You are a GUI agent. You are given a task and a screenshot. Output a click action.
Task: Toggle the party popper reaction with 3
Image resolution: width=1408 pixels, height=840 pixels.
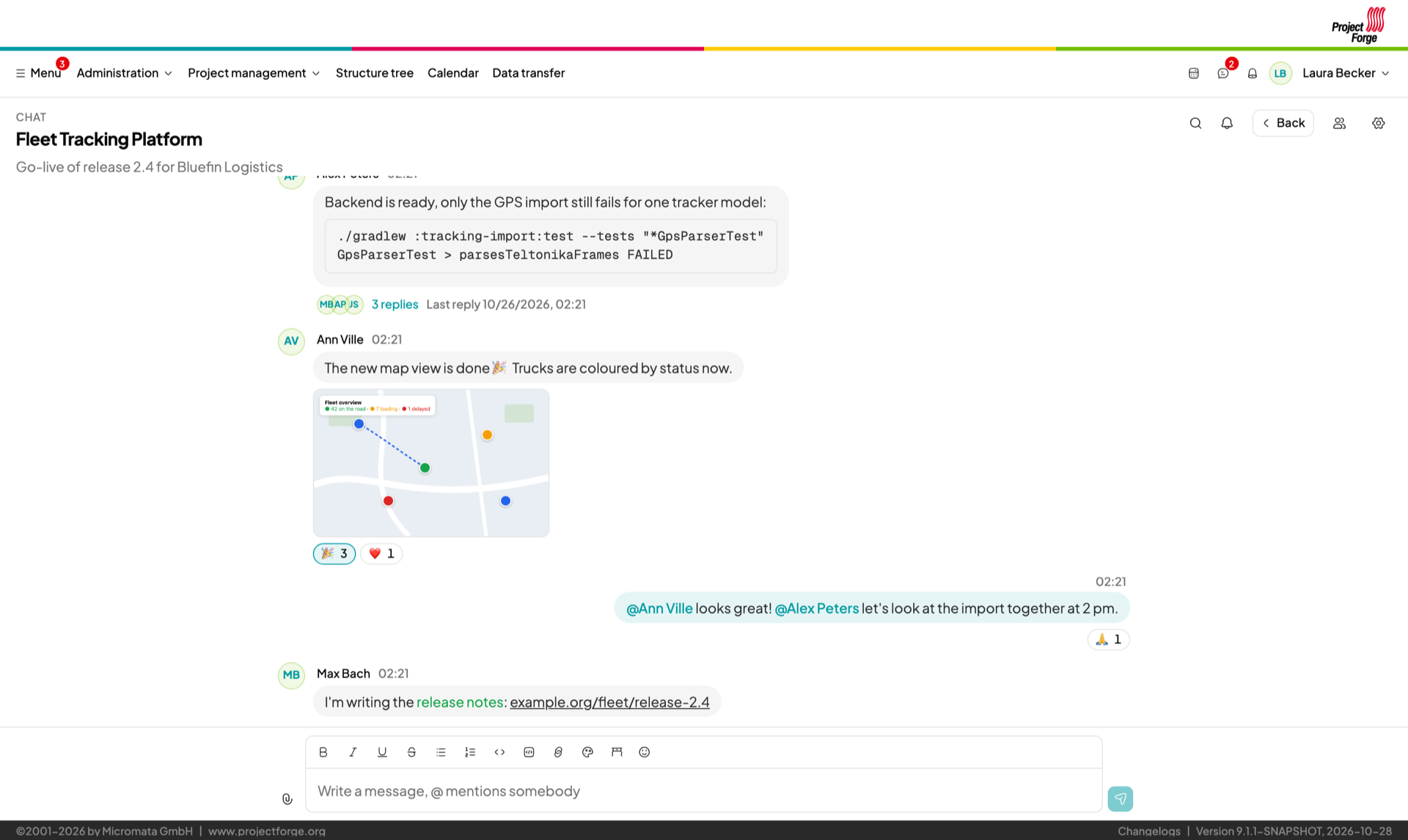point(334,553)
